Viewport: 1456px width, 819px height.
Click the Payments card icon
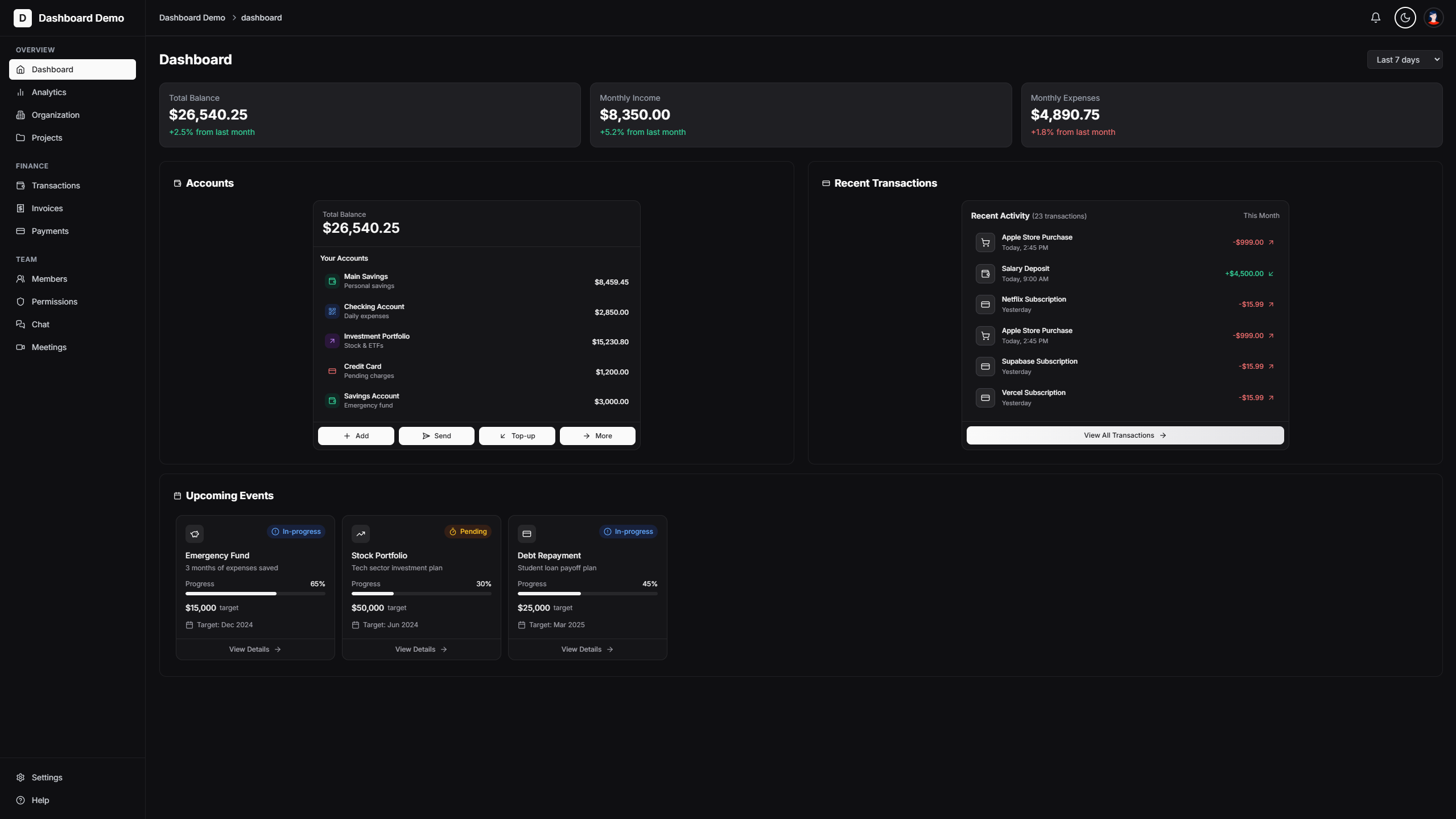pyautogui.click(x=20, y=231)
